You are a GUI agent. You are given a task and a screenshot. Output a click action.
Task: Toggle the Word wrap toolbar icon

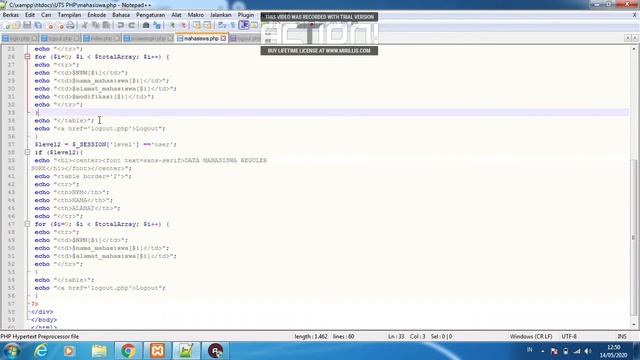tap(222, 25)
